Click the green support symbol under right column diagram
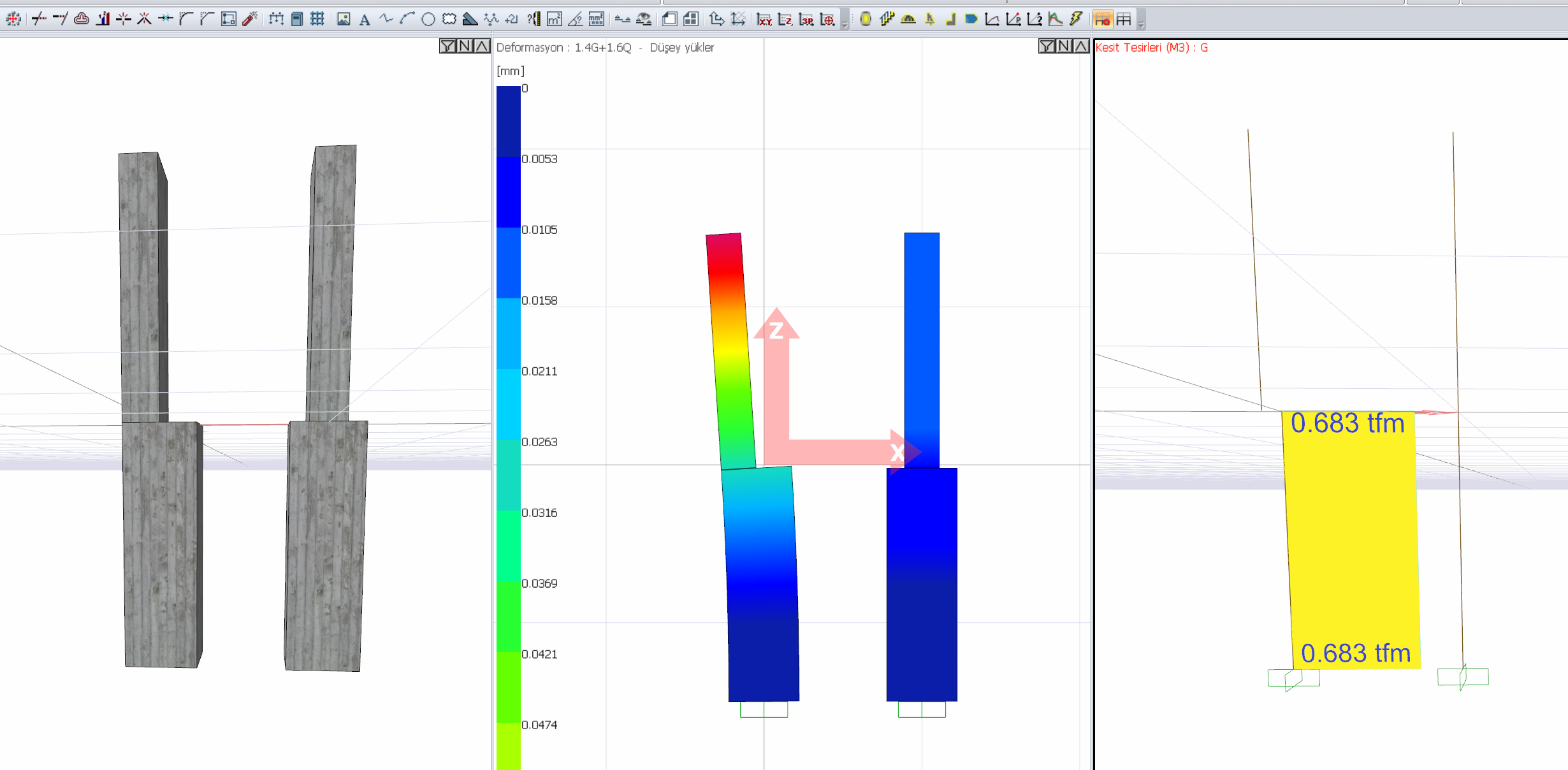 (x=1463, y=676)
